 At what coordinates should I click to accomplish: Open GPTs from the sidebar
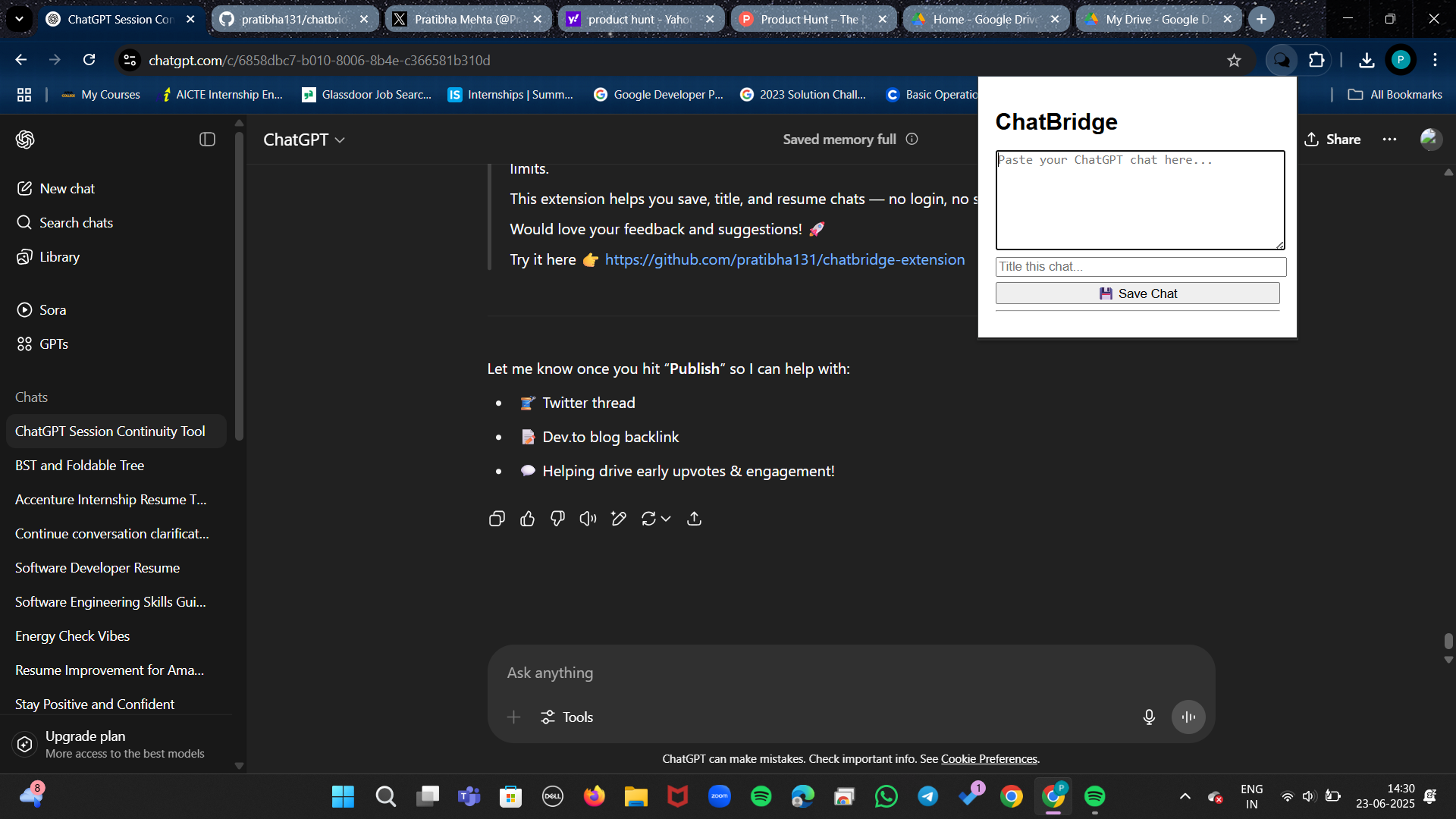pos(117,344)
